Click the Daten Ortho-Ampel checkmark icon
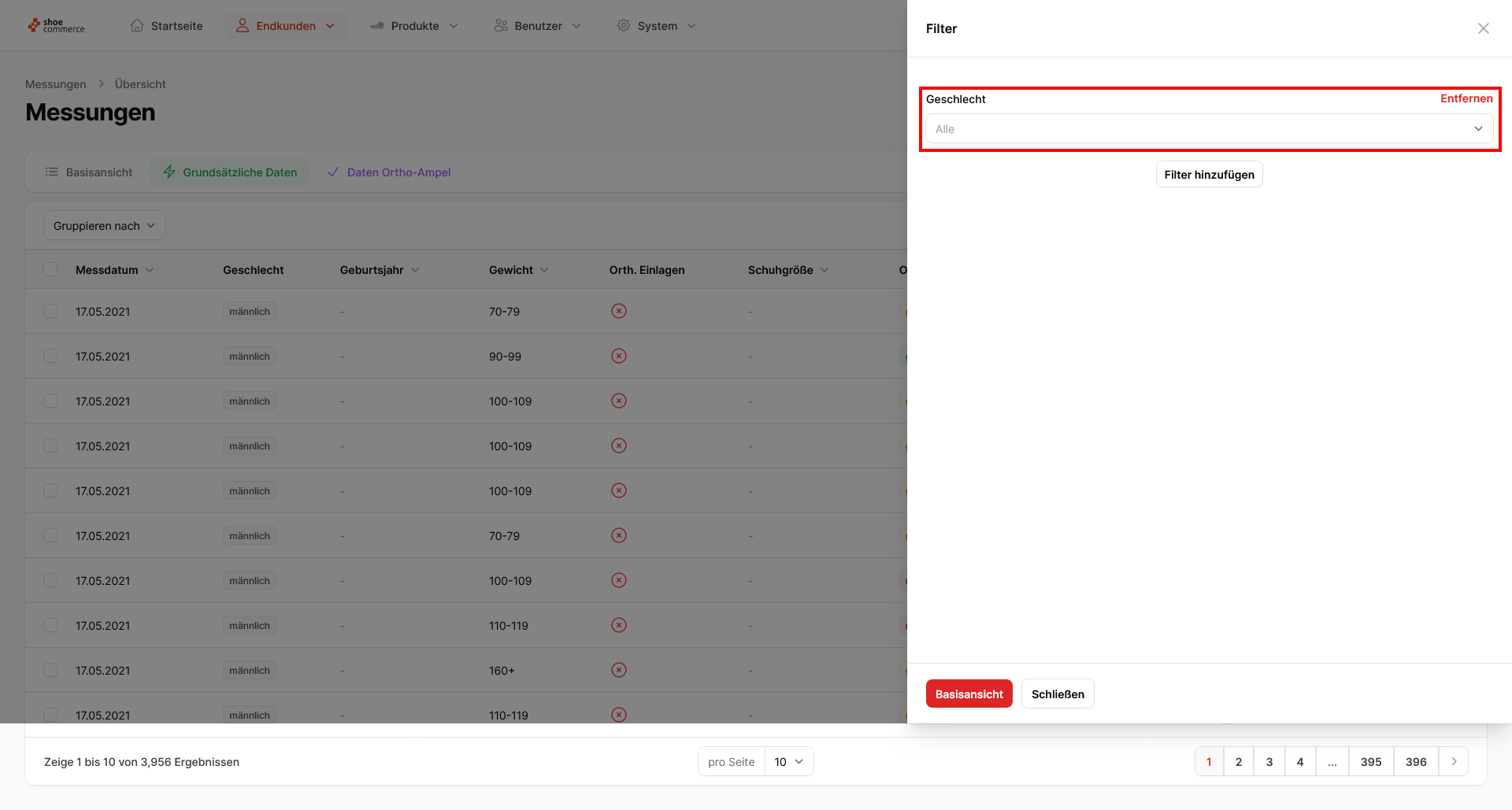1512x810 pixels. click(333, 172)
